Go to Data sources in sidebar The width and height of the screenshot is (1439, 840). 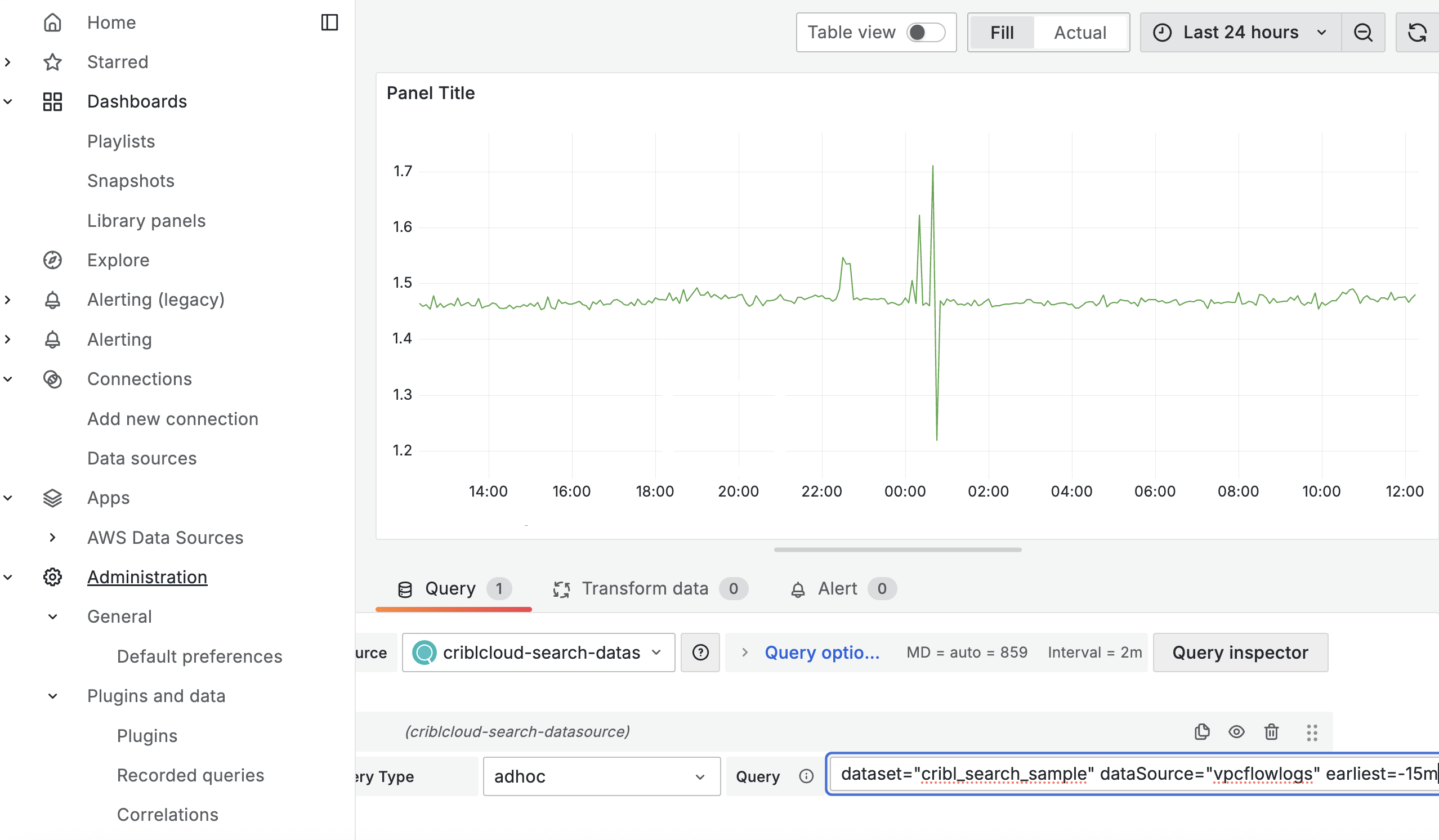click(142, 458)
